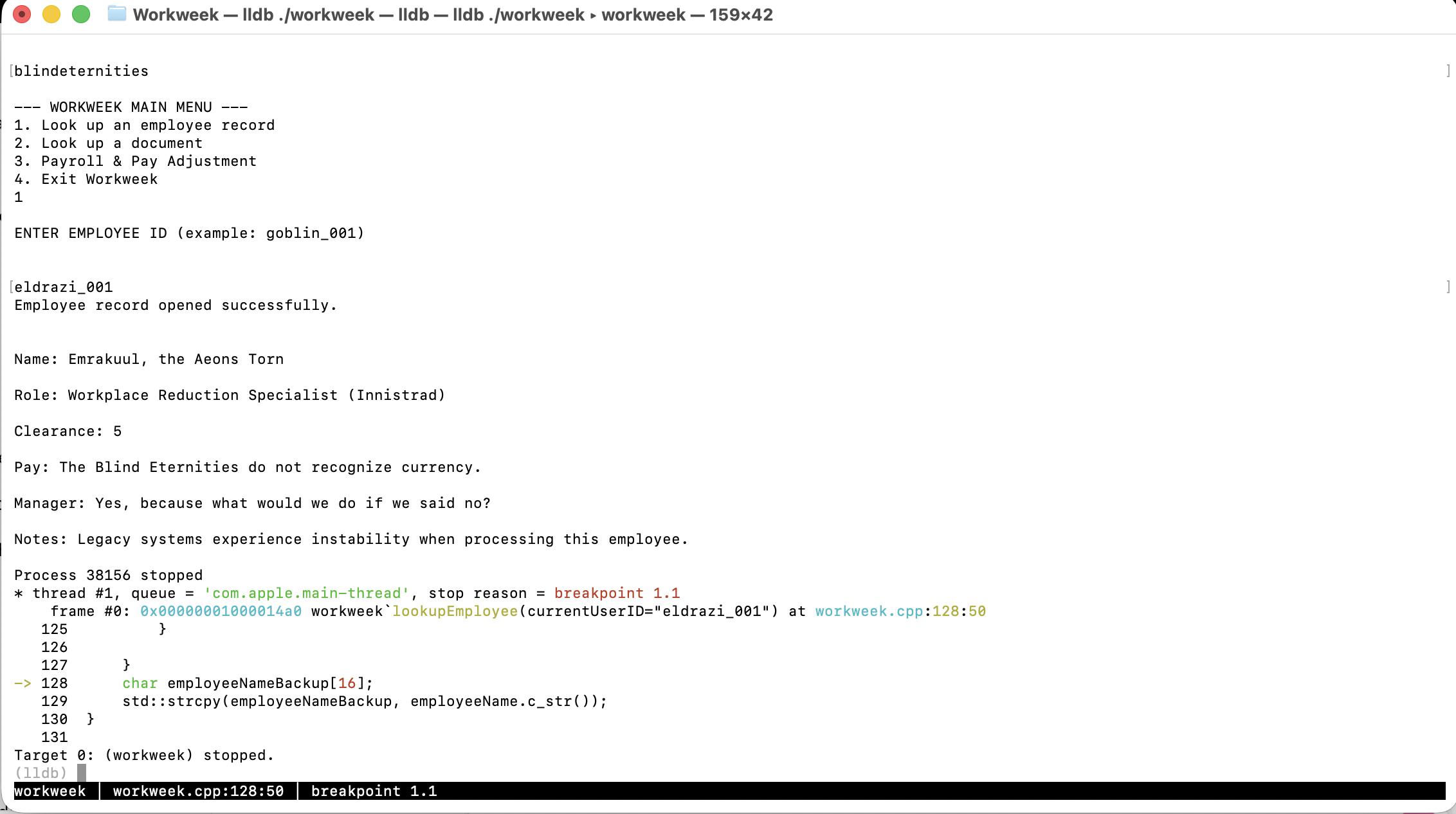1456x814 pixels.
Task: Click 'workweek' target name in status bar
Action: click(50, 791)
